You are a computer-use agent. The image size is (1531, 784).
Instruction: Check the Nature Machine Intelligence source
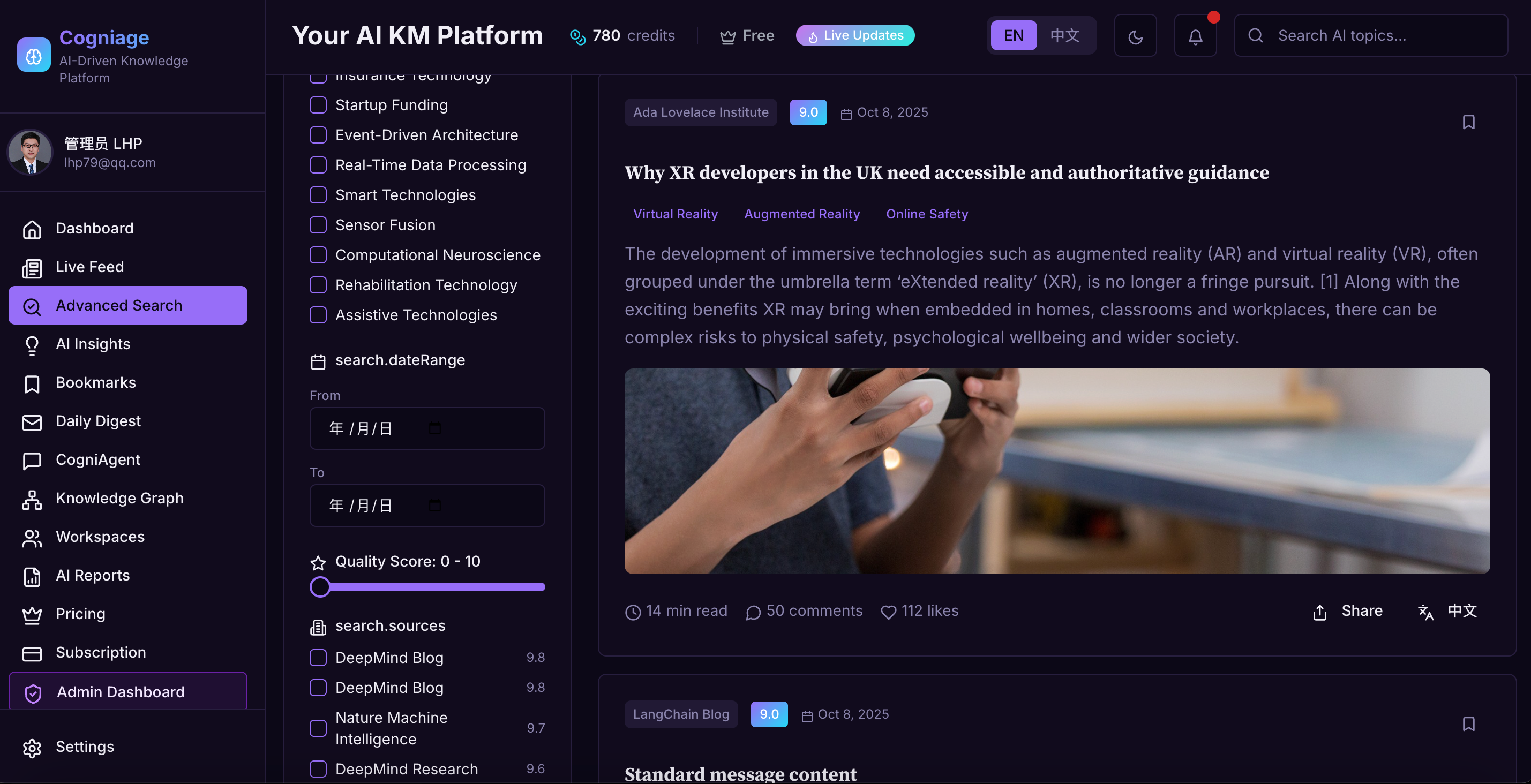pyautogui.click(x=318, y=728)
